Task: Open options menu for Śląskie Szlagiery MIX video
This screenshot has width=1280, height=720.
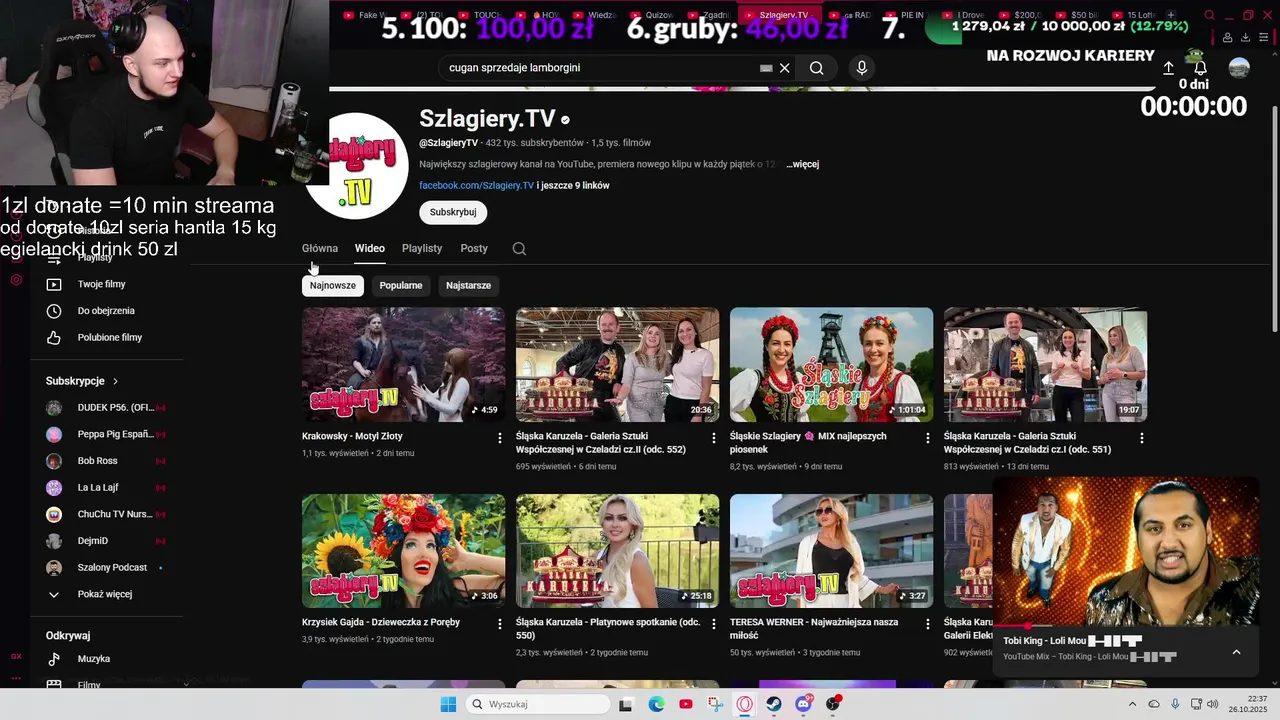Action: coord(928,438)
